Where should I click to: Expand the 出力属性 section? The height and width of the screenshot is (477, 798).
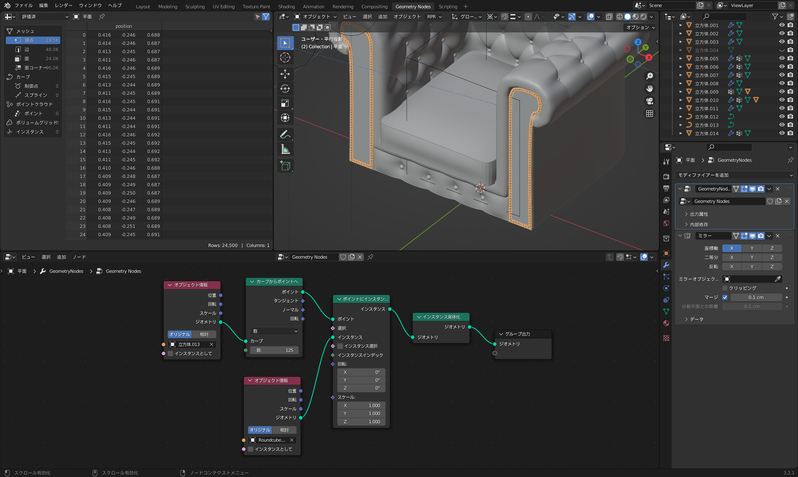698,214
